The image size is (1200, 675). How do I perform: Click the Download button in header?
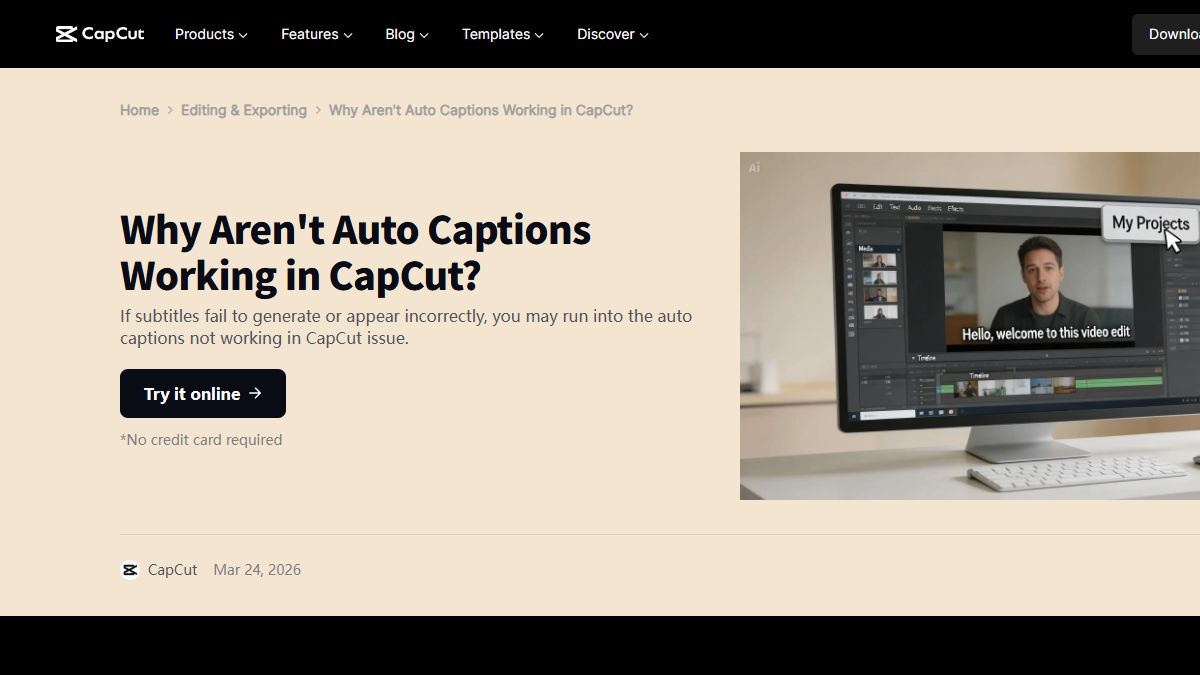click(1166, 34)
